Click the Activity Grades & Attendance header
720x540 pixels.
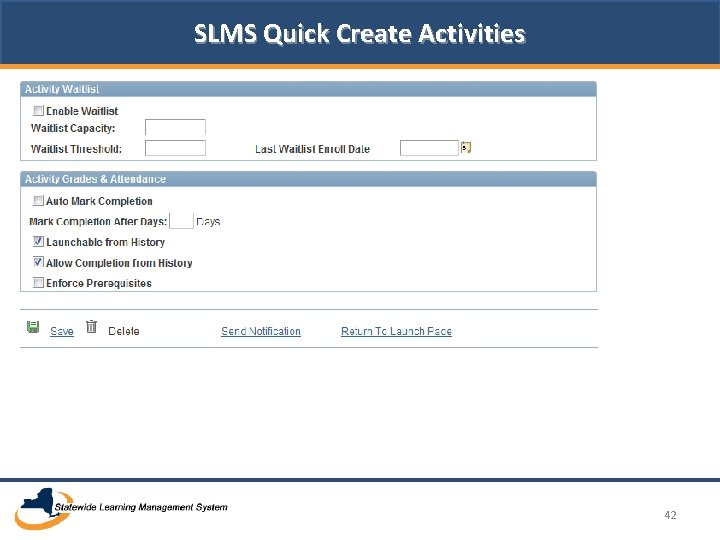click(309, 179)
